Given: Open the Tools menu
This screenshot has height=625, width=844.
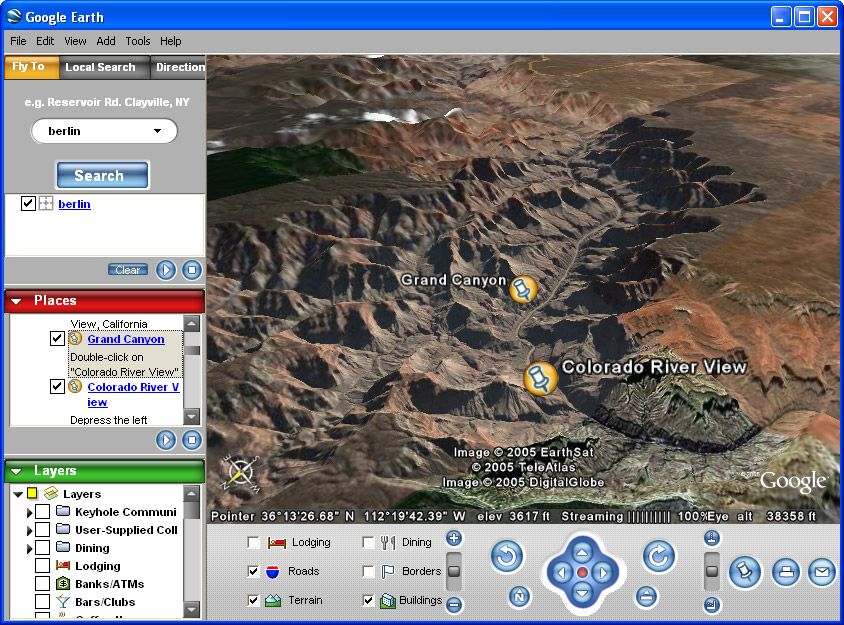Looking at the screenshot, I should click(137, 41).
